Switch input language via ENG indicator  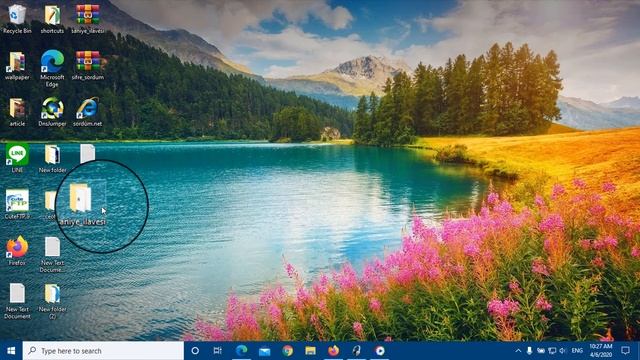pos(577,351)
